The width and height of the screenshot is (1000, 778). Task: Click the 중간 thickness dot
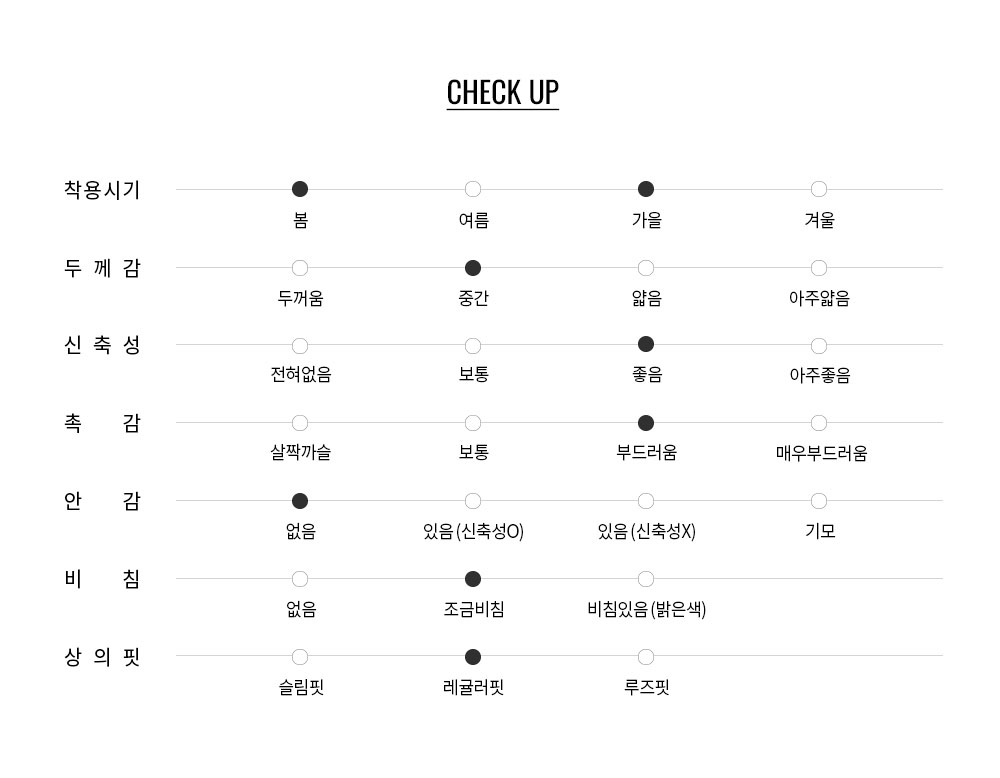tap(473, 268)
